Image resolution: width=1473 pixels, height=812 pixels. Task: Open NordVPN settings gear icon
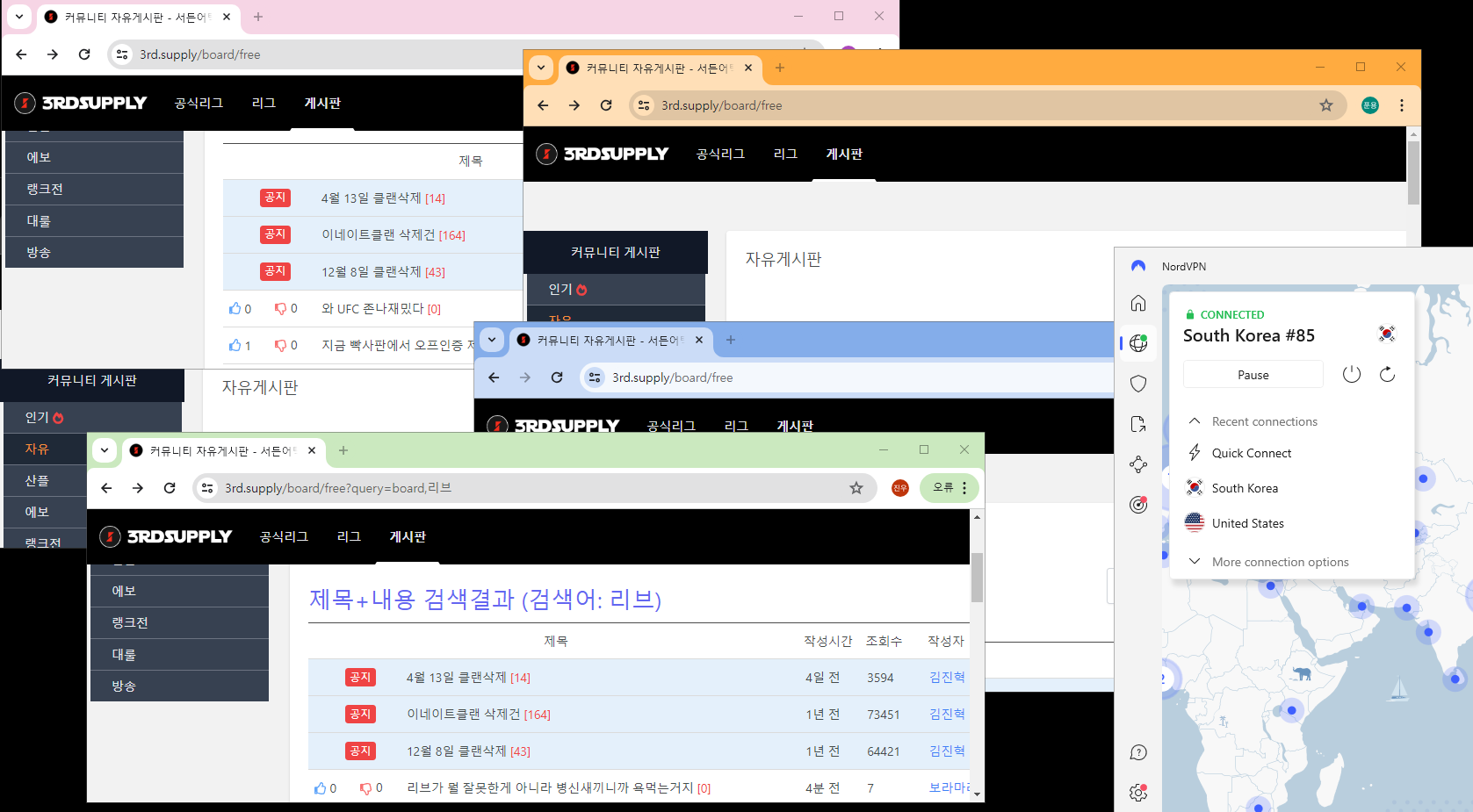pos(1138,793)
